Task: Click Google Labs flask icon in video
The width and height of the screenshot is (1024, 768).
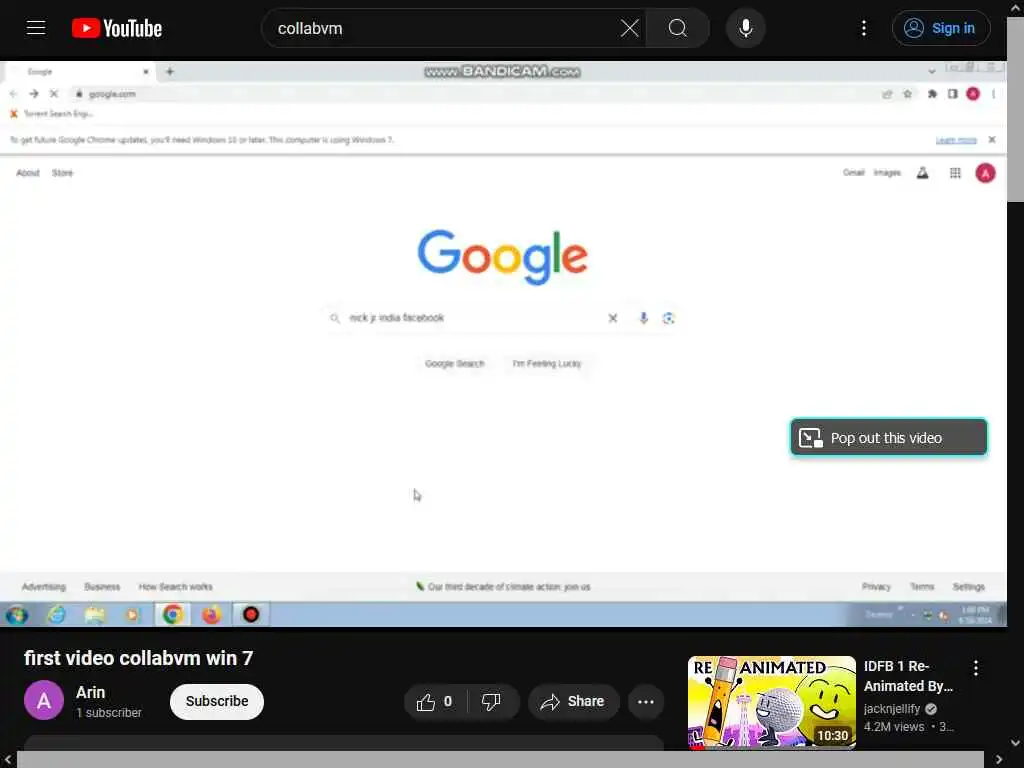Action: (922, 173)
